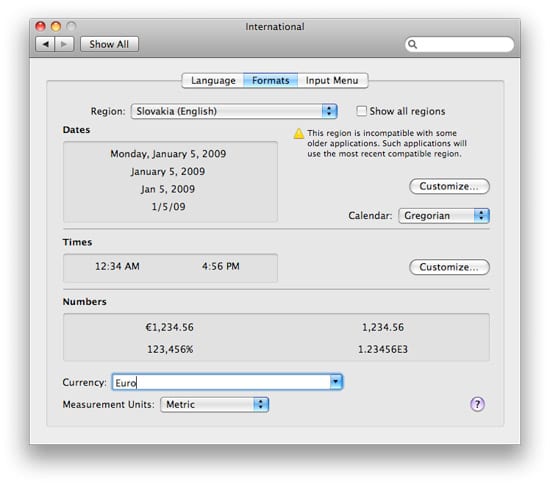The height and width of the screenshot is (485, 550).
Task: Click Customize button for Times
Action: coord(449,267)
